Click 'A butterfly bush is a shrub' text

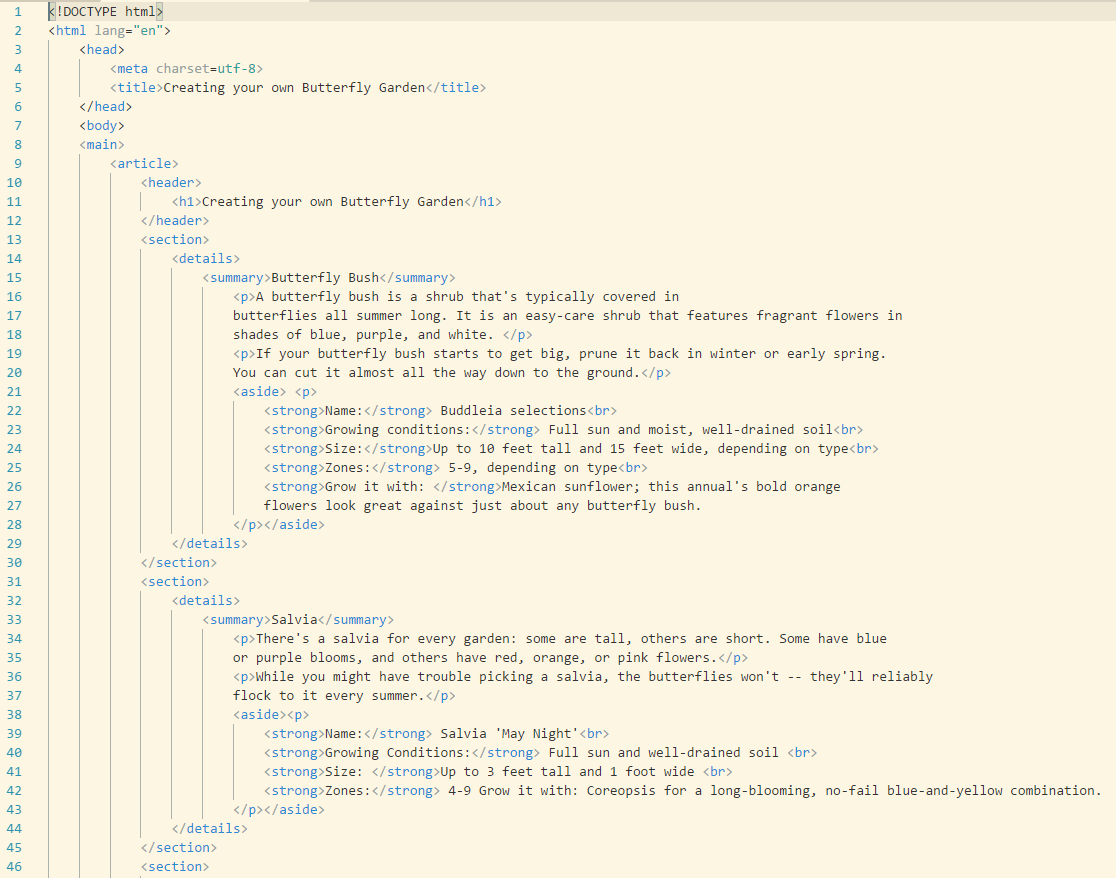(x=359, y=297)
